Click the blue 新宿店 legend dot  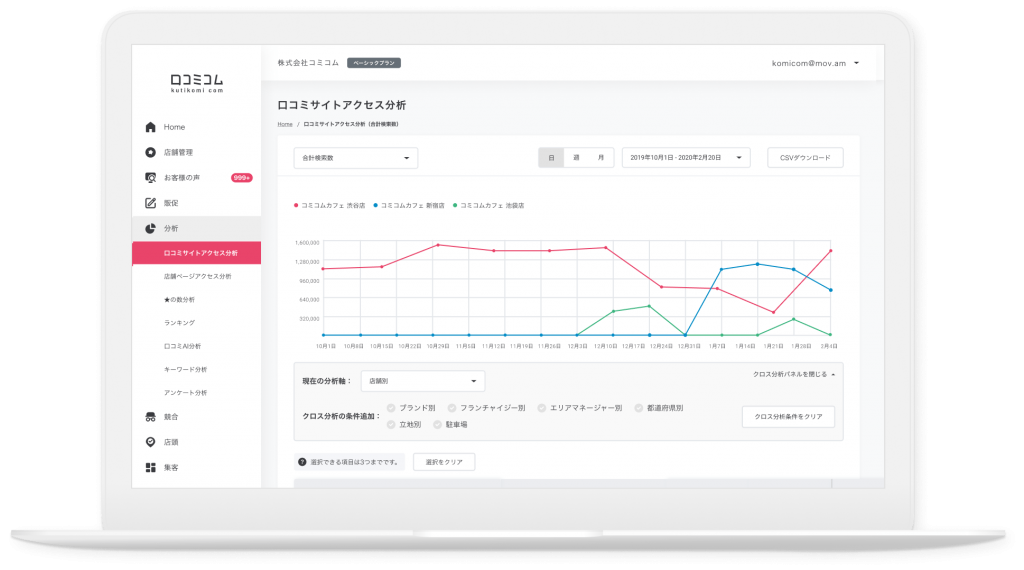376,205
